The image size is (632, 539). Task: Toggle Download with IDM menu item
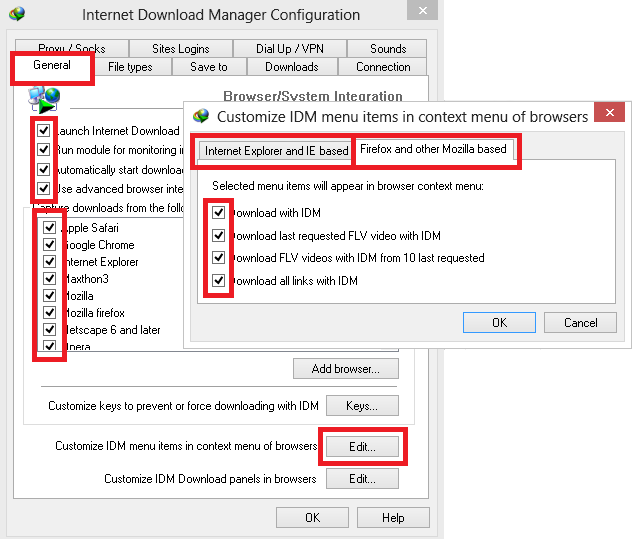[218, 212]
